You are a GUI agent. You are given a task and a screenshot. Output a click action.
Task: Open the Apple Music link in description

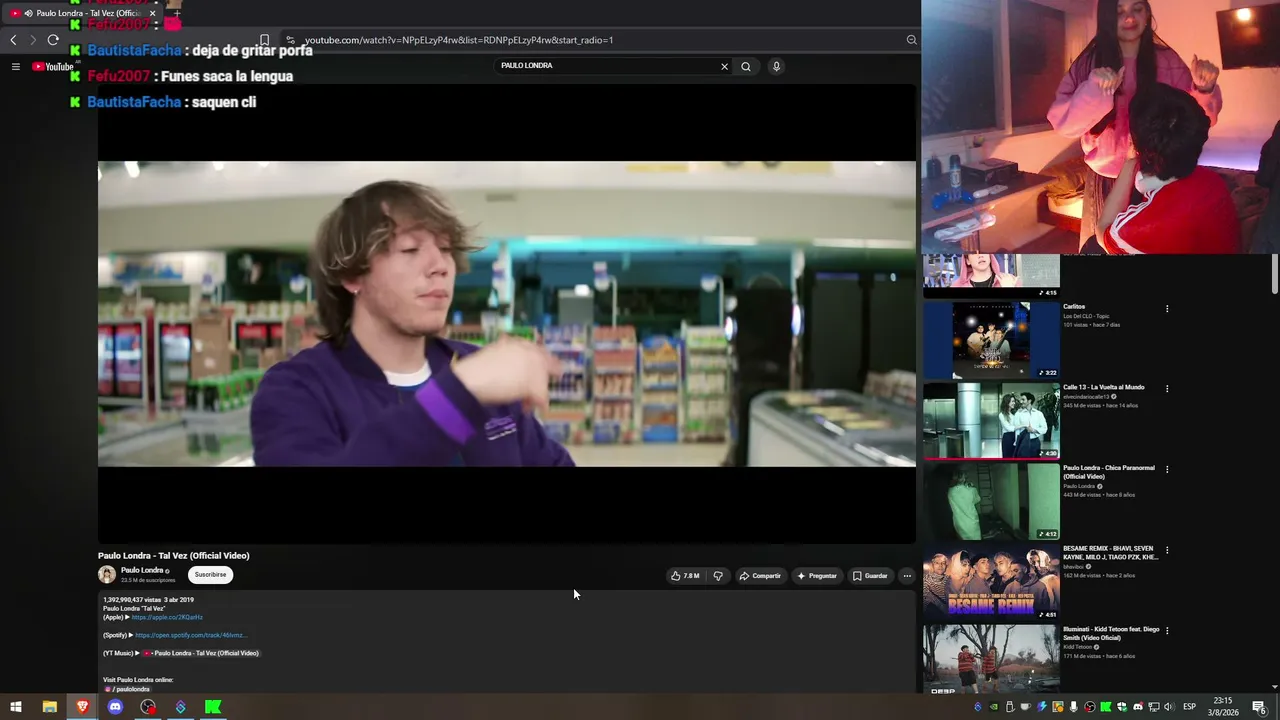167,617
